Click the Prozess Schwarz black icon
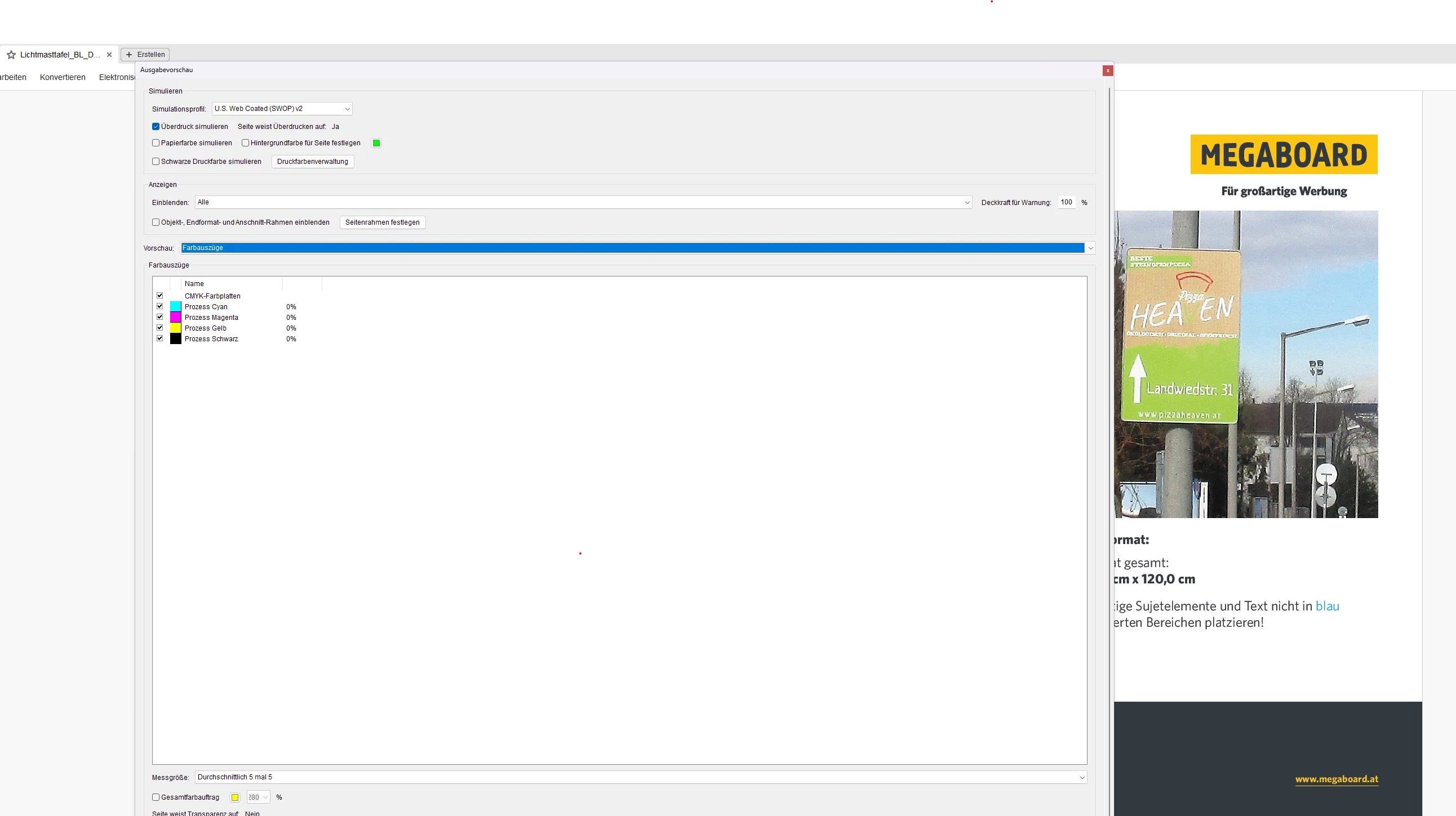 [175, 339]
